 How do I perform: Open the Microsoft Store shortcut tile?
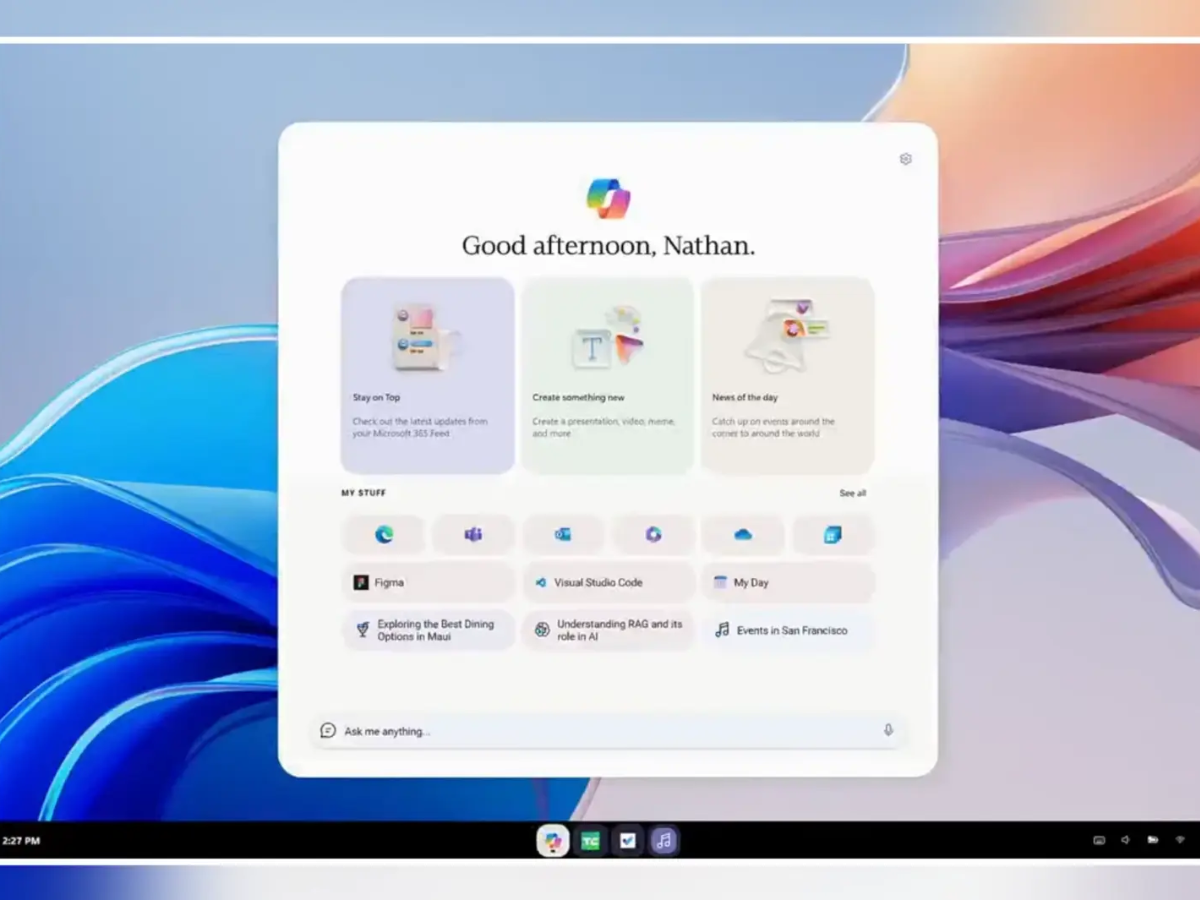[833, 535]
